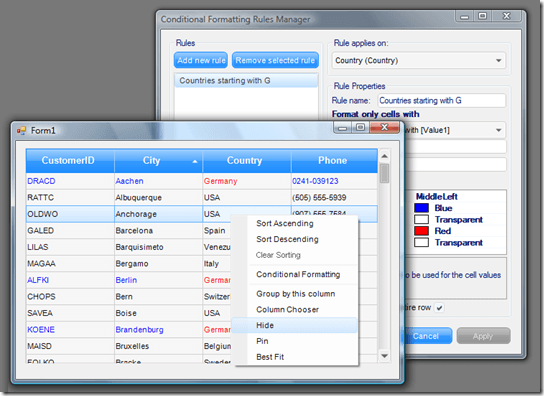The height and width of the screenshot is (396, 544).
Task: Click the MiddleLeft alignment property
Action: pos(436,197)
